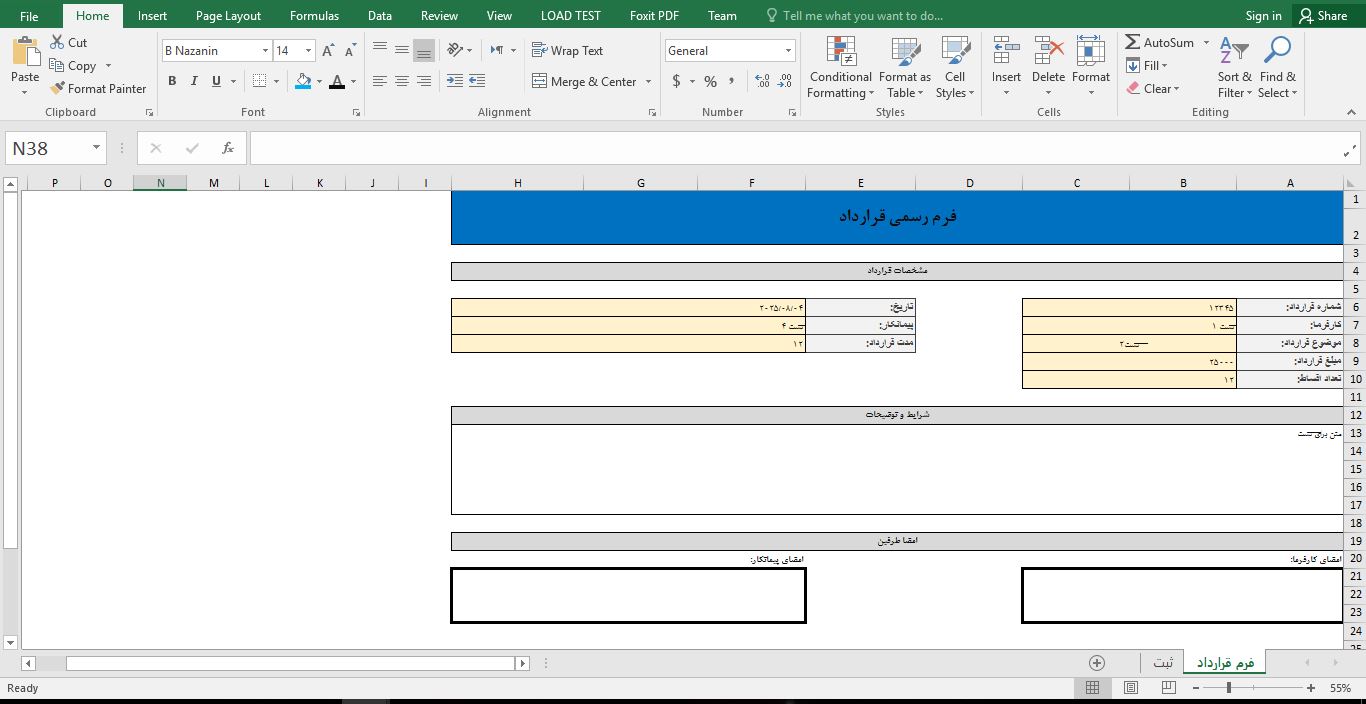Decrease the cell indent
This screenshot has width=1366, height=704.
coord(454,81)
